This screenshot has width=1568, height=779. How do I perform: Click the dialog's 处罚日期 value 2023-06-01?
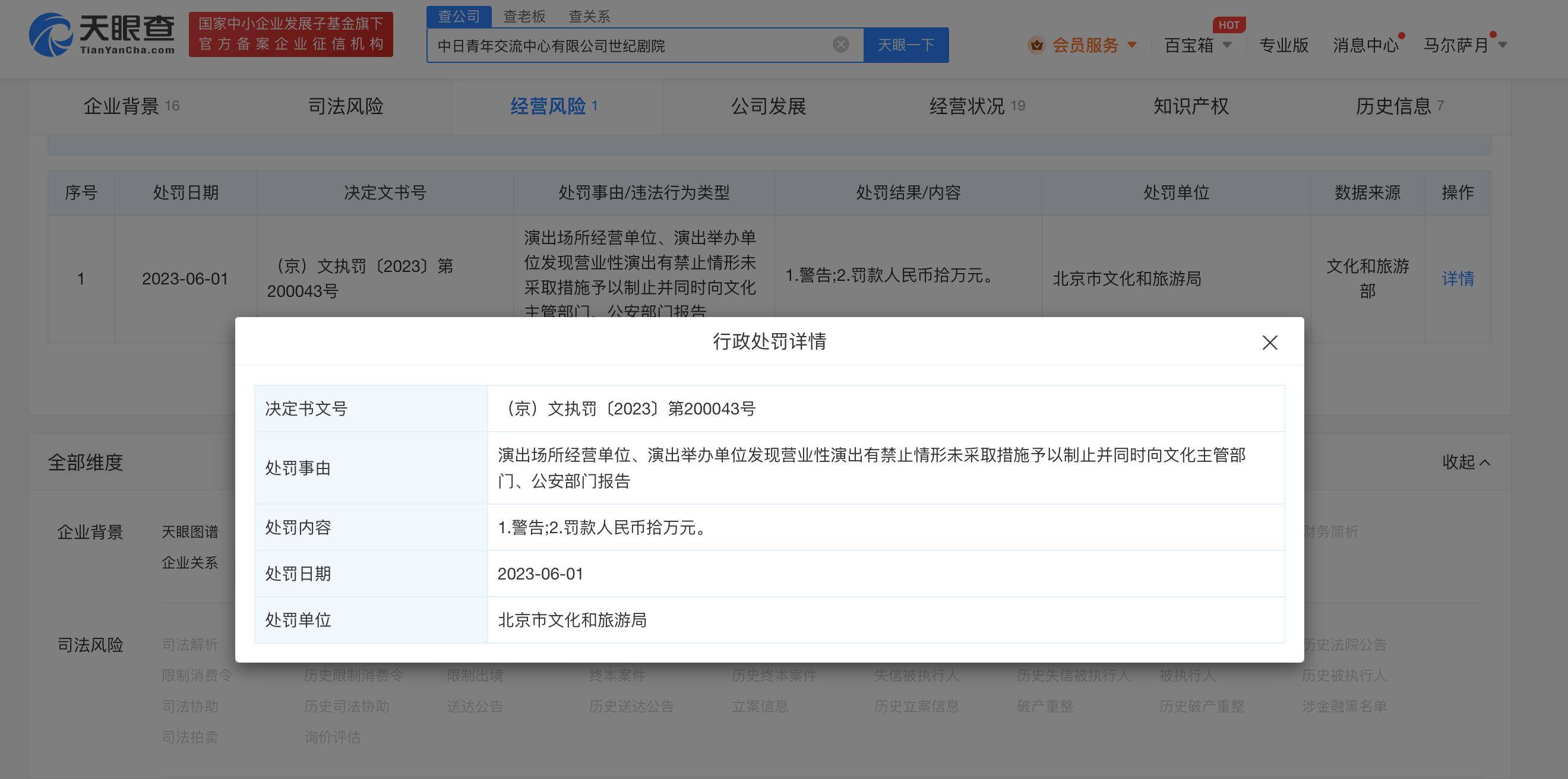pos(540,574)
